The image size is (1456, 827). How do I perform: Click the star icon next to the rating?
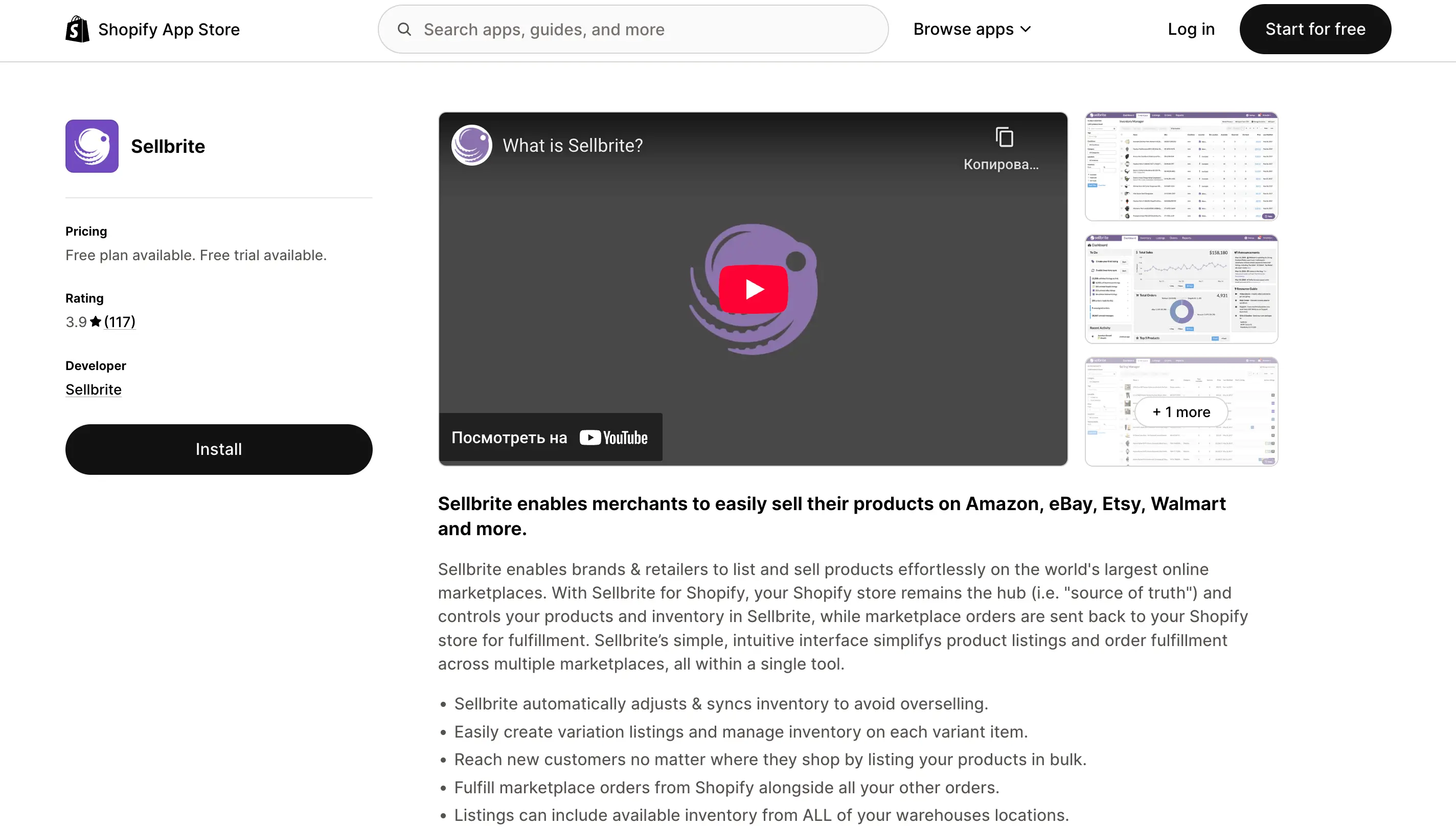click(x=96, y=321)
